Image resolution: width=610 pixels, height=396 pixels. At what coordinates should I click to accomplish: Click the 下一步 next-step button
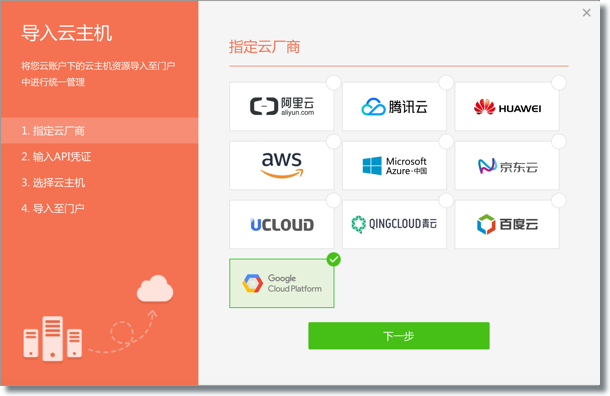click(399, 336)
